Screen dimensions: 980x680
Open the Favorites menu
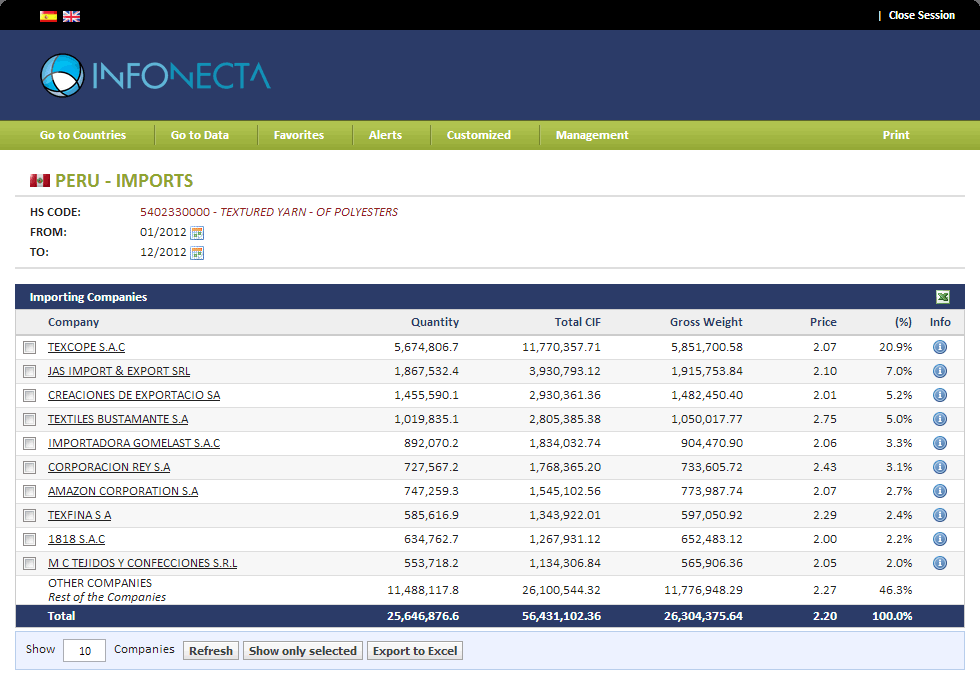click(299, 135)
